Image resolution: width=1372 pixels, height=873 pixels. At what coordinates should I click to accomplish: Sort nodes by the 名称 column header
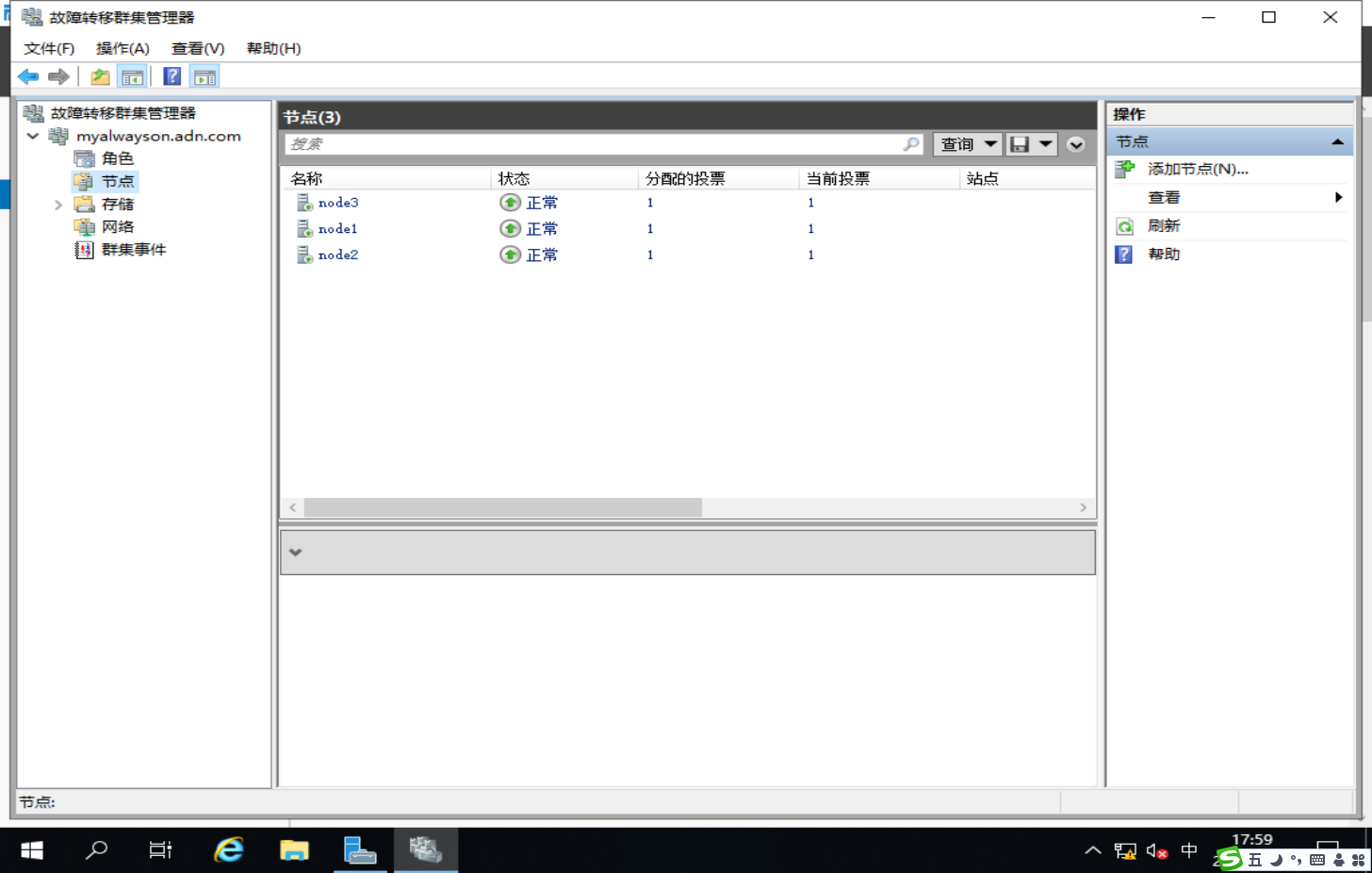(386, 178)
